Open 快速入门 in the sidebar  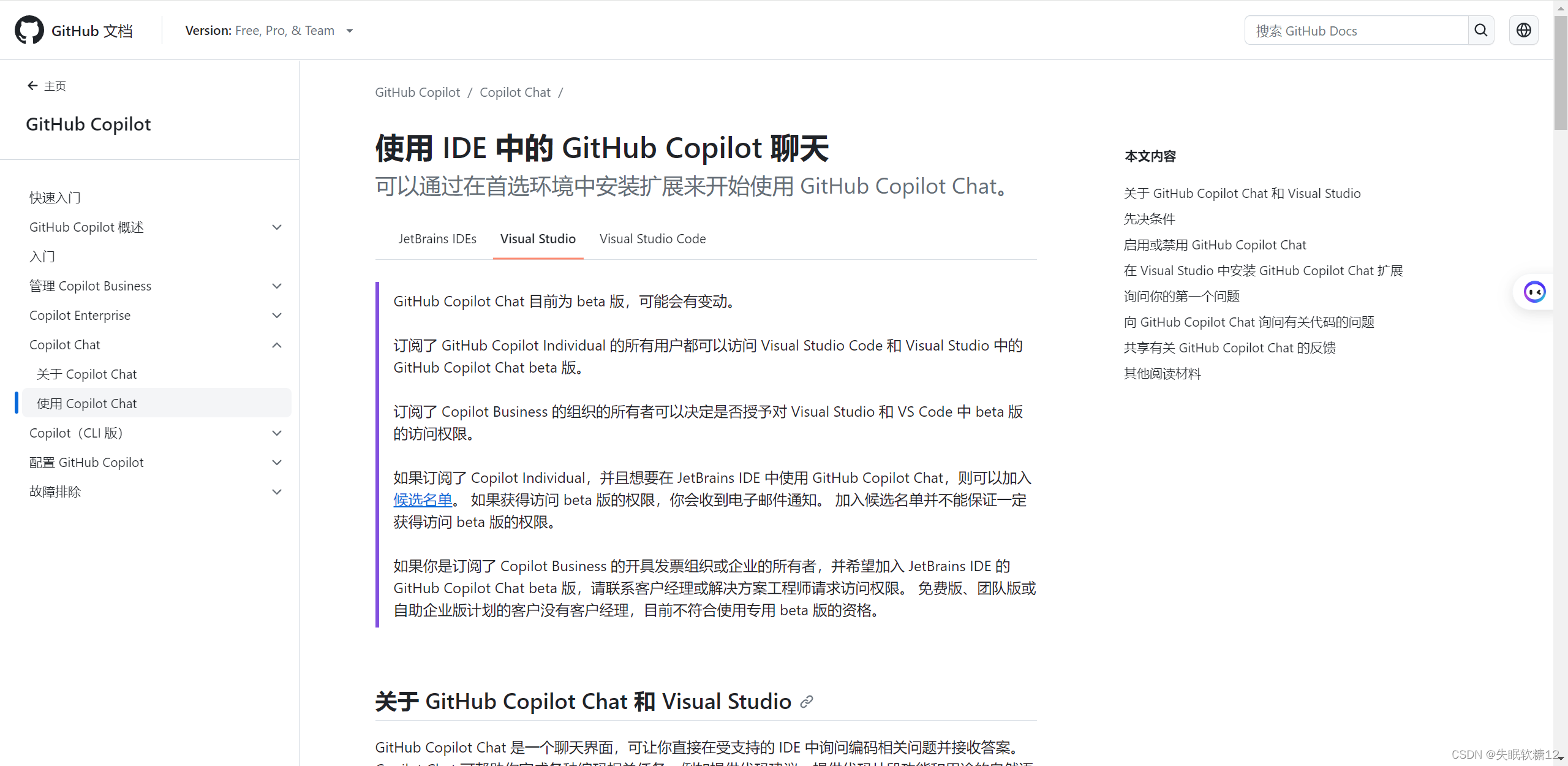[55, 198]
